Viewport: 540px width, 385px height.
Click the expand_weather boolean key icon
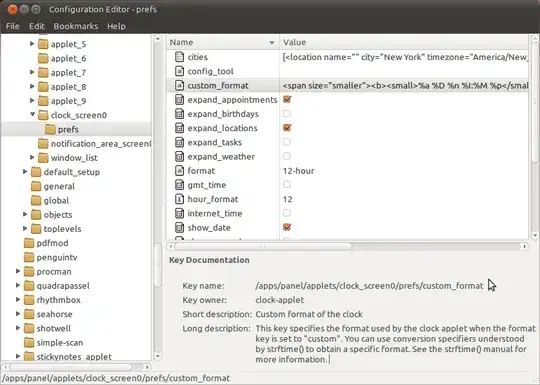(179, 157)
